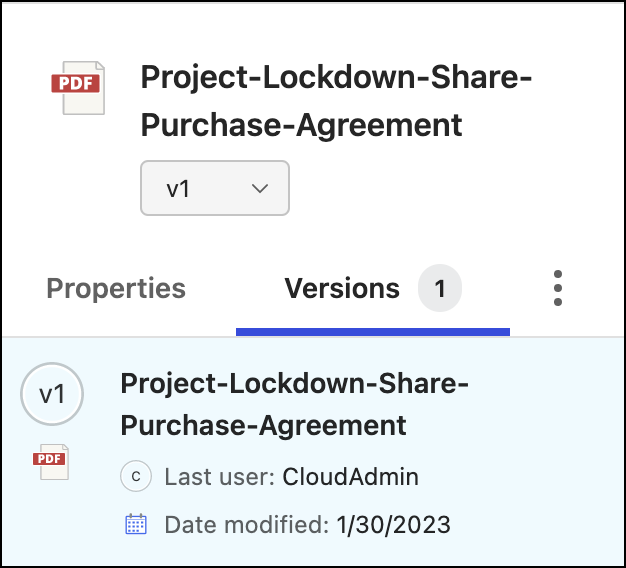Click the calendar icon beside Date modified
626x568 pixels.
136,524
